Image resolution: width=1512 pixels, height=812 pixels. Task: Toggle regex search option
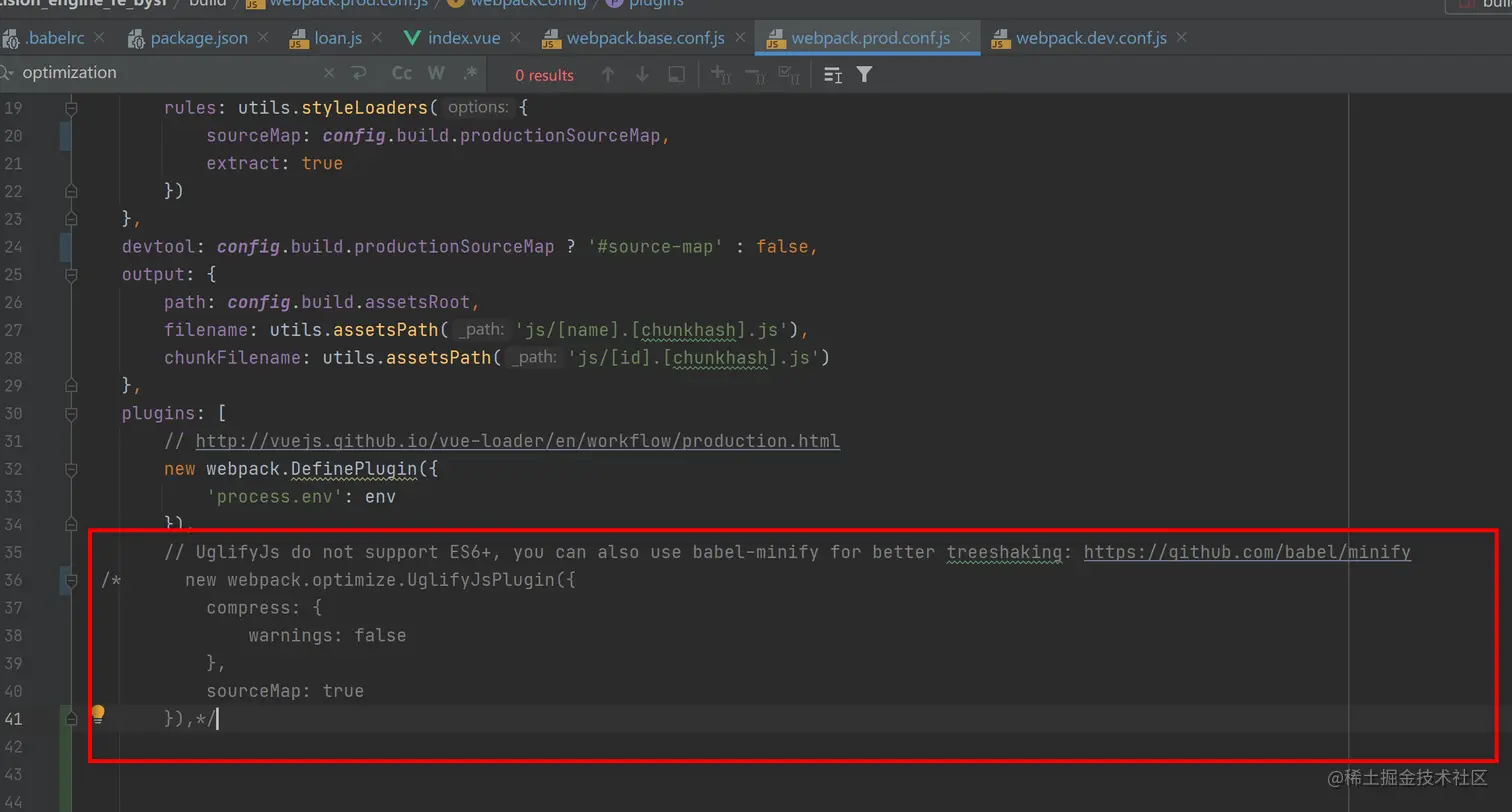(470, 73)
